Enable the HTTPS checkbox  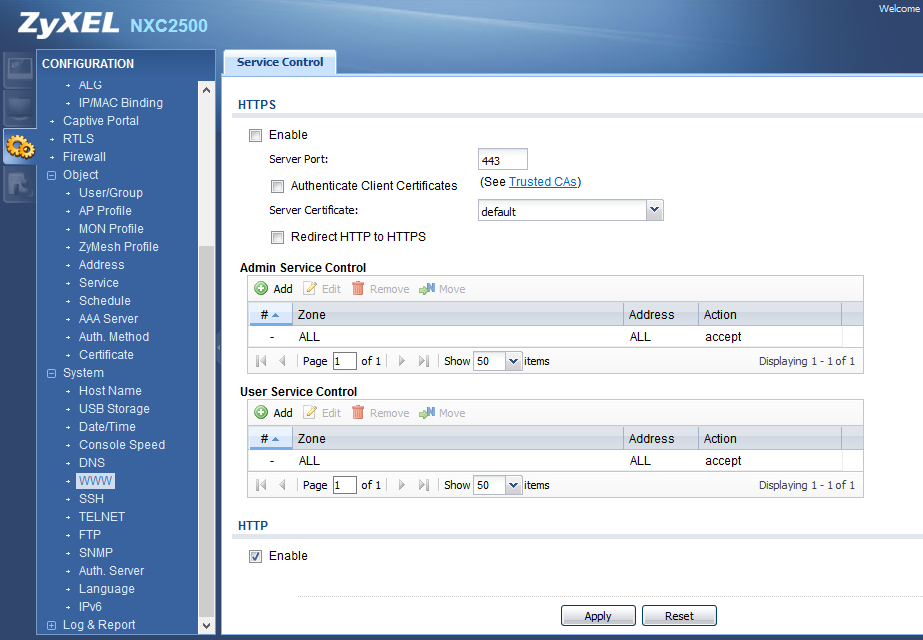pyautogui.click(x=255, y=135)
